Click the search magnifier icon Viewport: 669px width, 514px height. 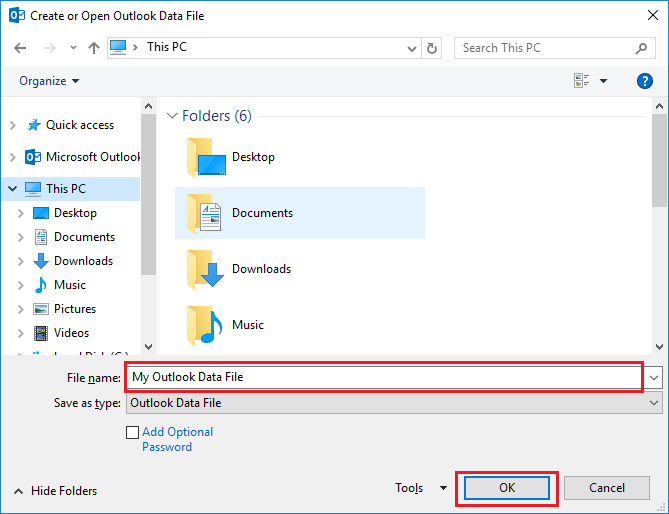641,48
